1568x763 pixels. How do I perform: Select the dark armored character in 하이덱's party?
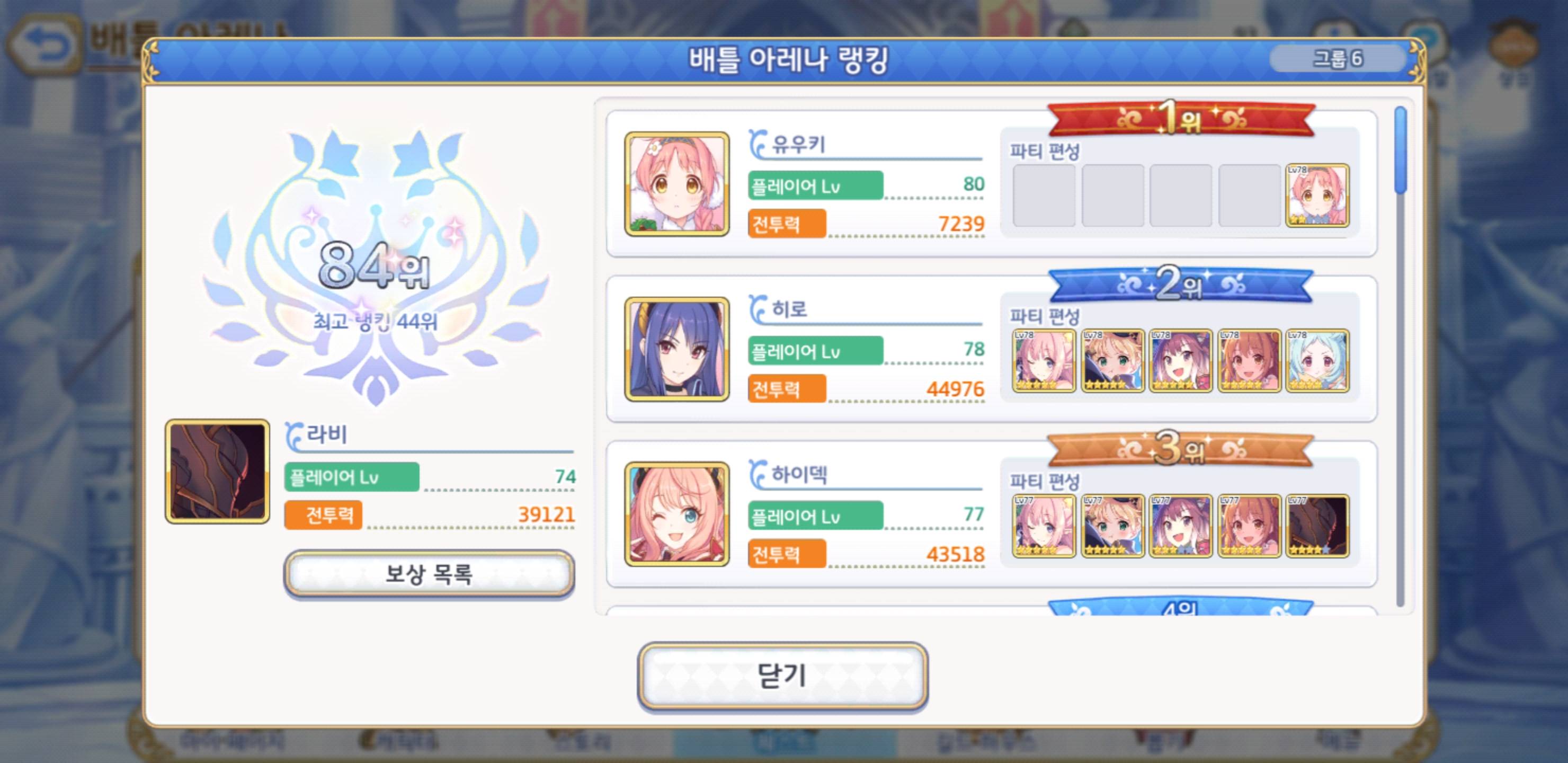pos(1317,526)
